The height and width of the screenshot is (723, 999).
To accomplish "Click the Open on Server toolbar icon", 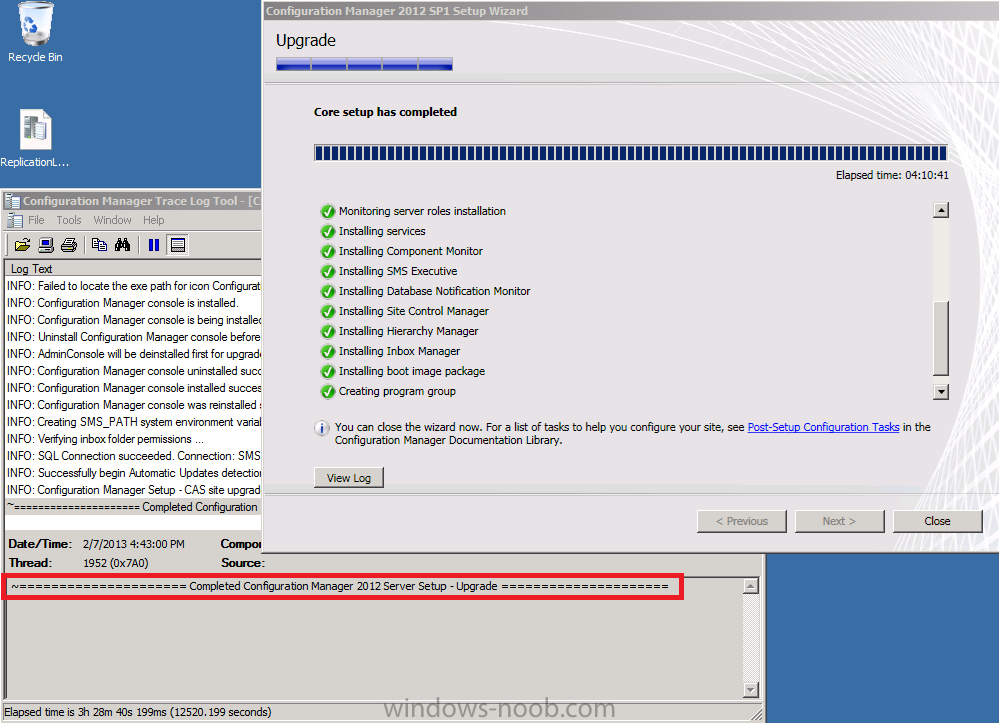I will point(46,245).
